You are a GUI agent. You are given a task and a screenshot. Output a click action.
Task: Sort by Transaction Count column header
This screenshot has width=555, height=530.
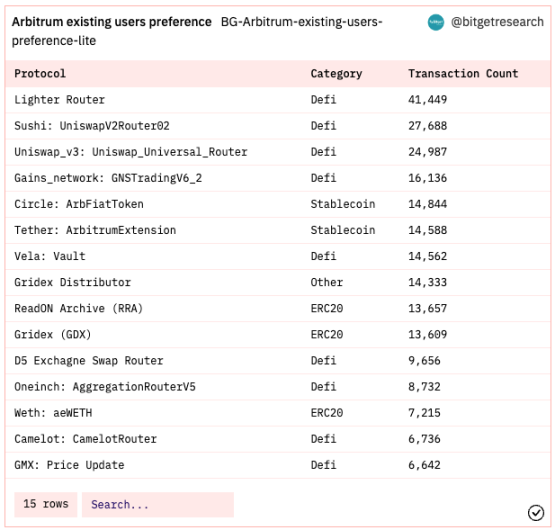click(x=463, y=74)
